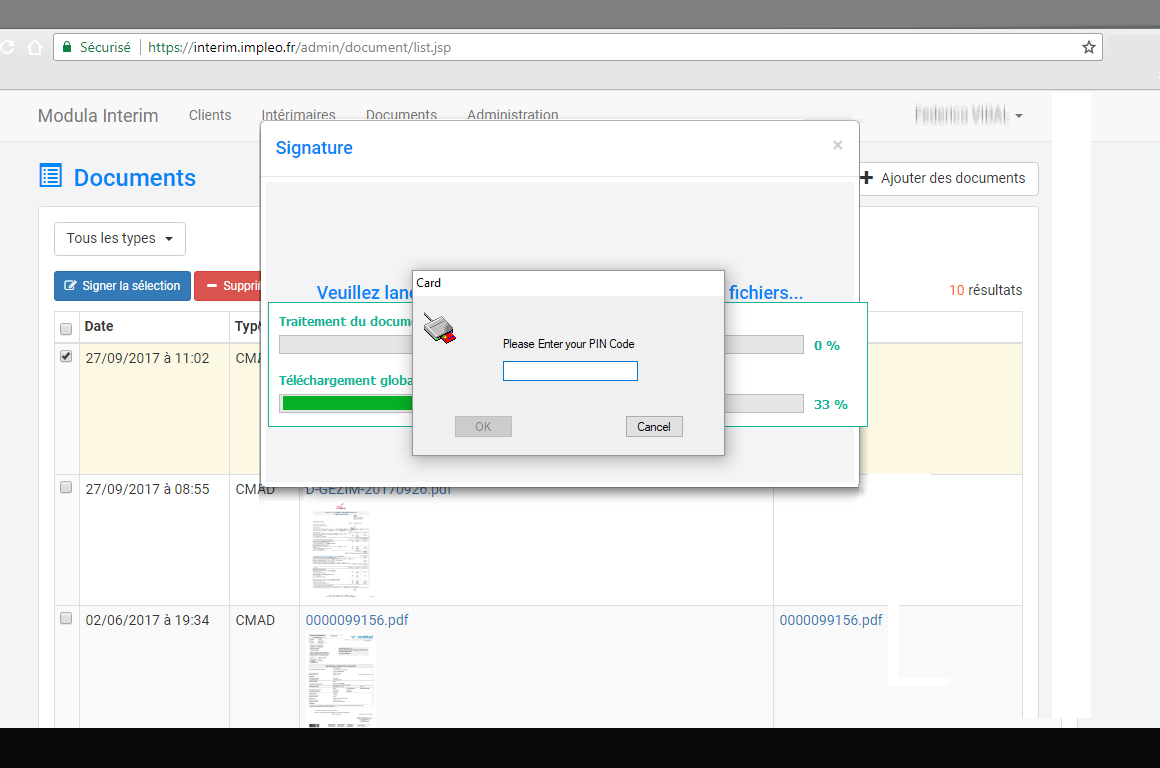Select the 02/06/2017 19:34 row checkbox
Screen dimensions: 1160x768
66,619
